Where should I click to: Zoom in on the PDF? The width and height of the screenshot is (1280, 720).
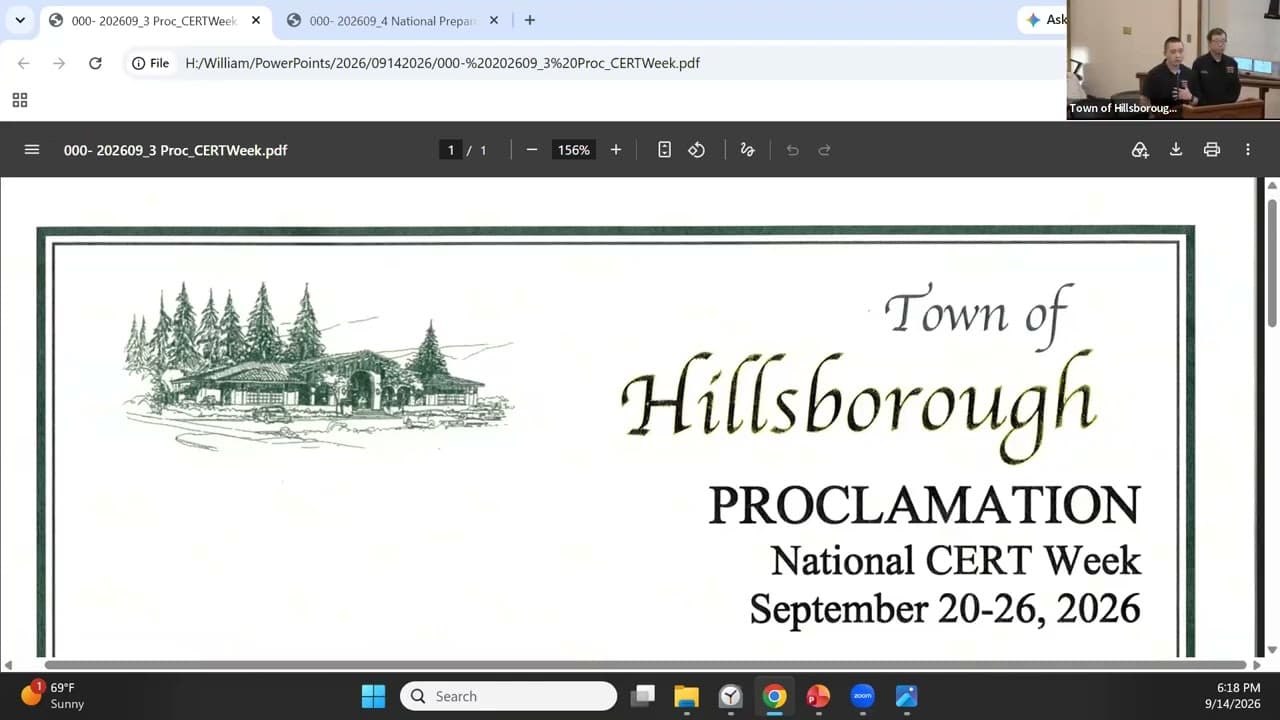[x=616, y=150]
